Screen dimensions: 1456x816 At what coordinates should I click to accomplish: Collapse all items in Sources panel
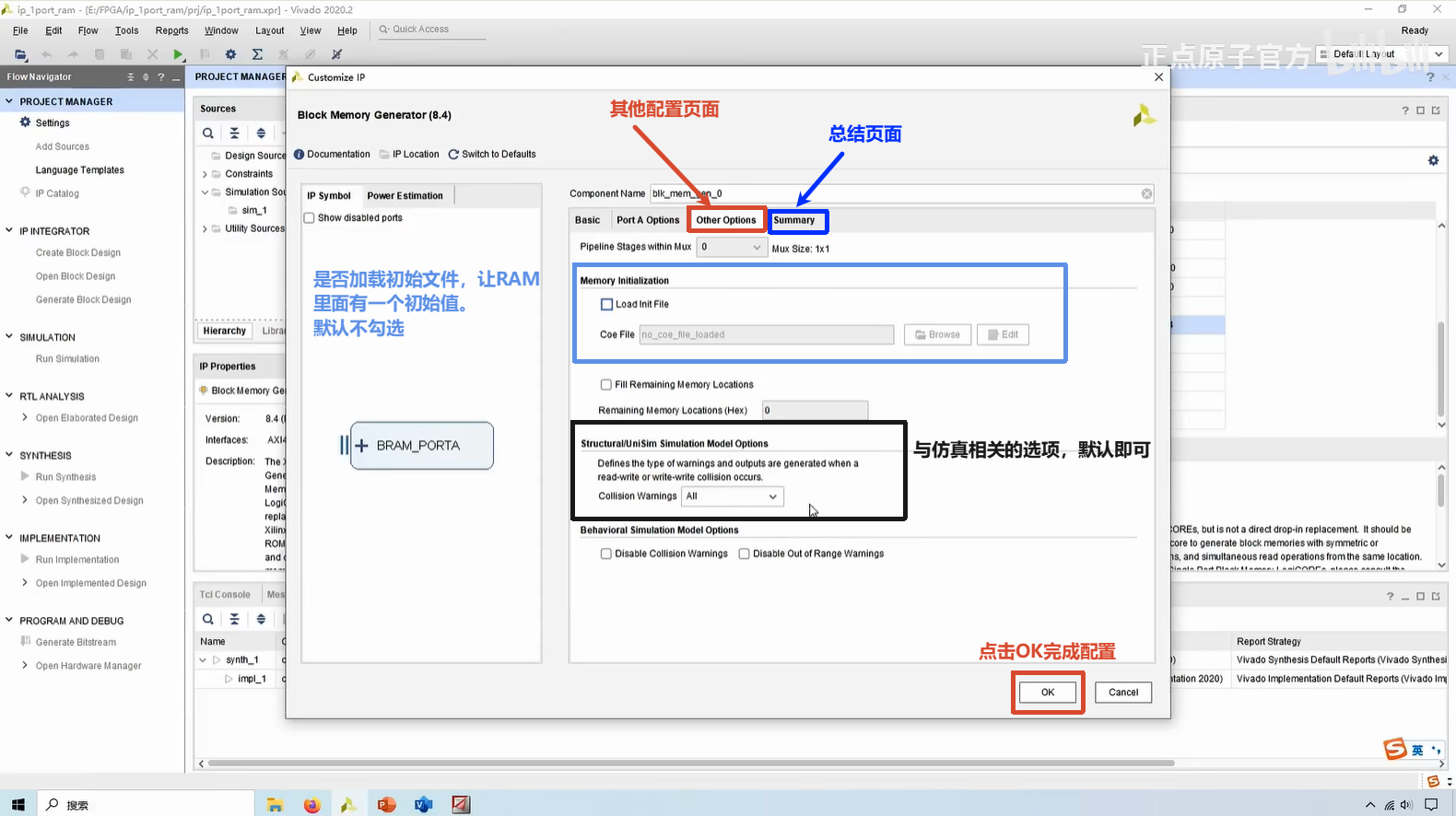[234, 134]
